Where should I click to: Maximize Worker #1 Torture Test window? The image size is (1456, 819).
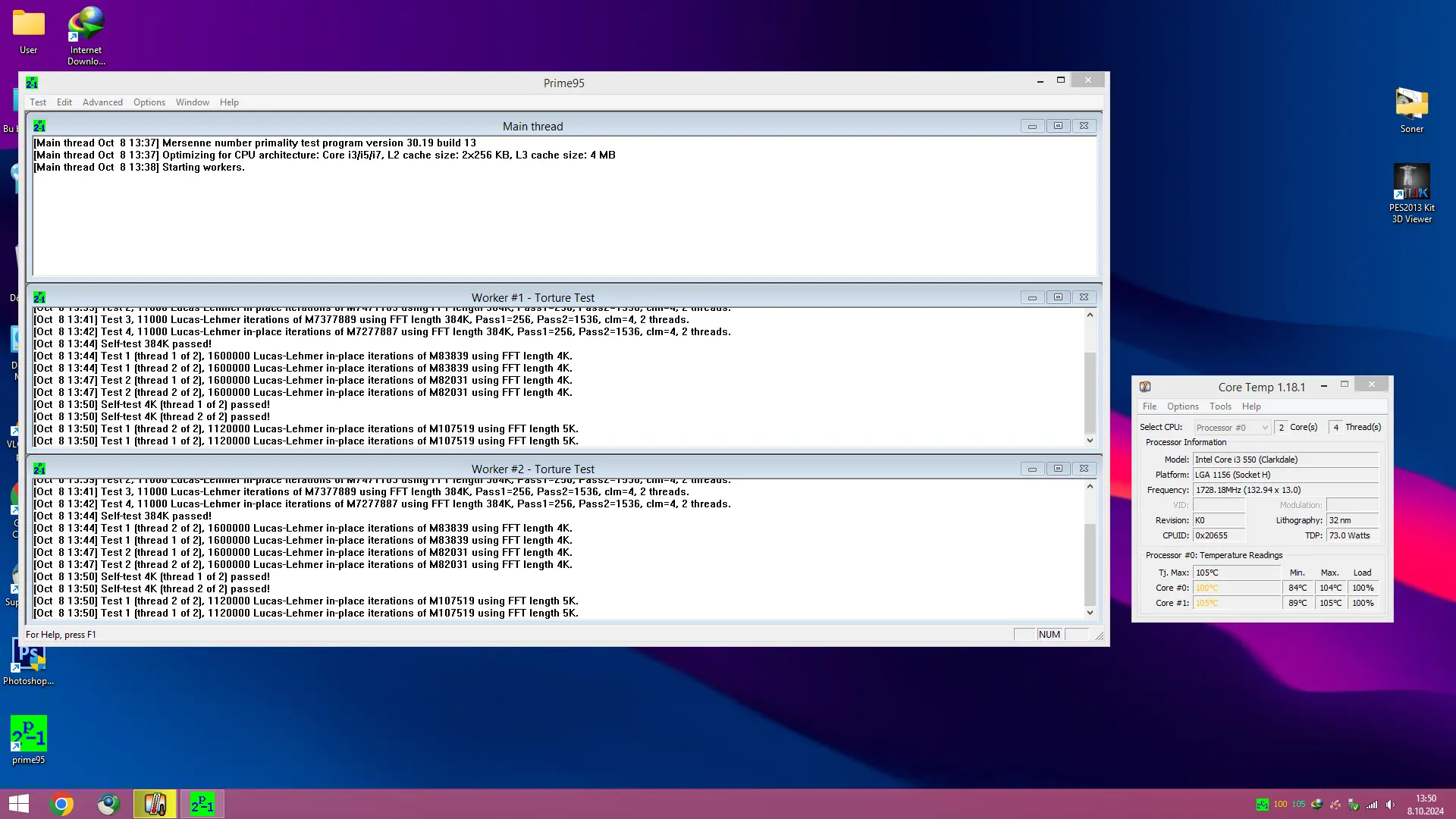coord(1058,297)
